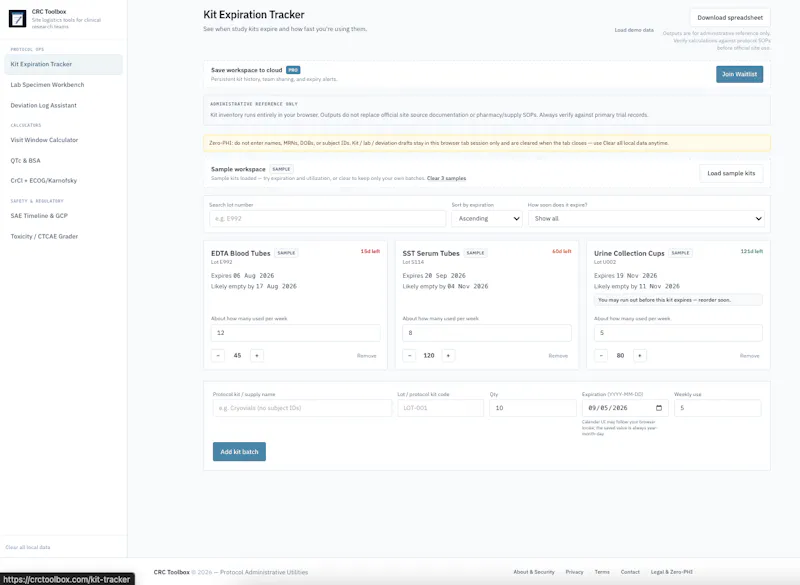Click the Expiration date input

click(x=625, y=408)
